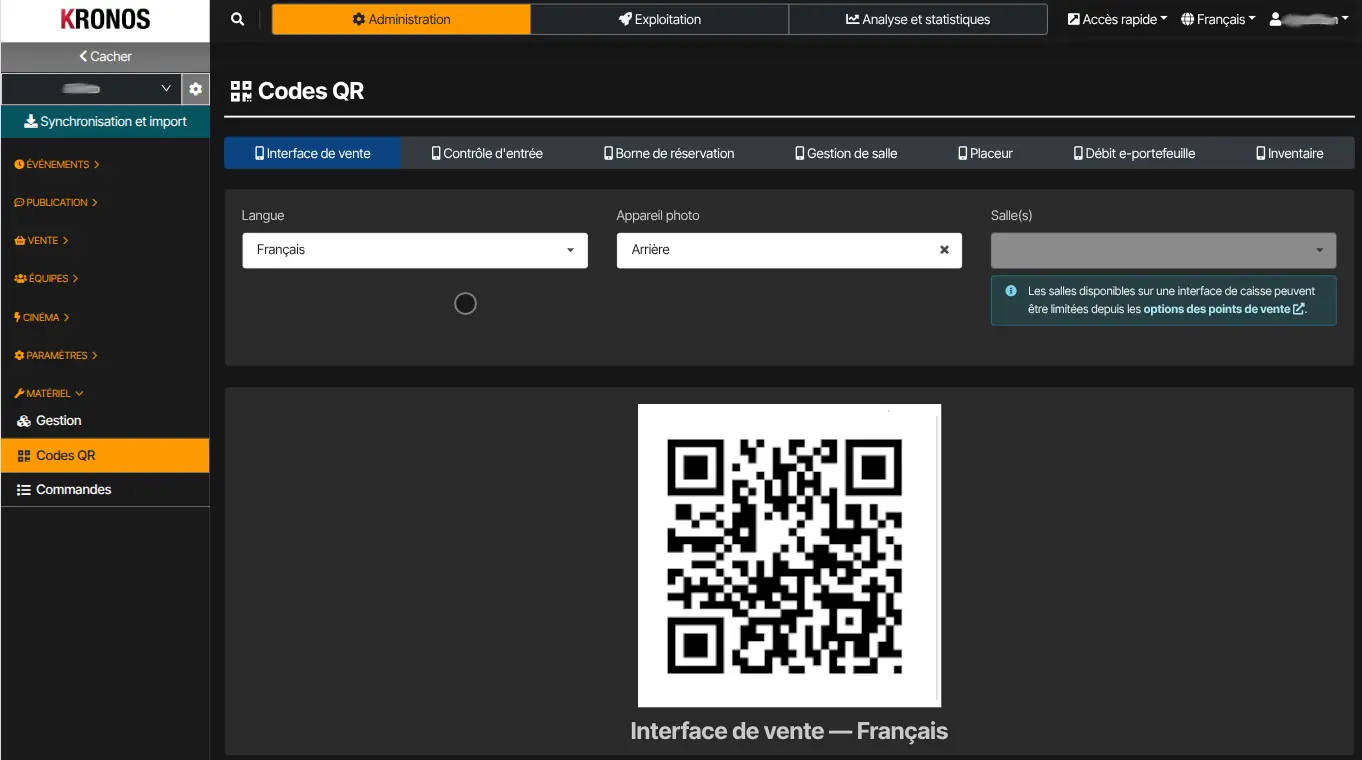Expand the CINÉMA menu section
The height and width of the screenshot is (760, 1362).
click(42, 317)
